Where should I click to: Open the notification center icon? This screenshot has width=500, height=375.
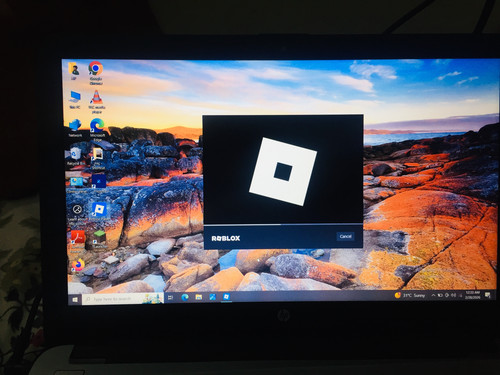click(488, 295)
